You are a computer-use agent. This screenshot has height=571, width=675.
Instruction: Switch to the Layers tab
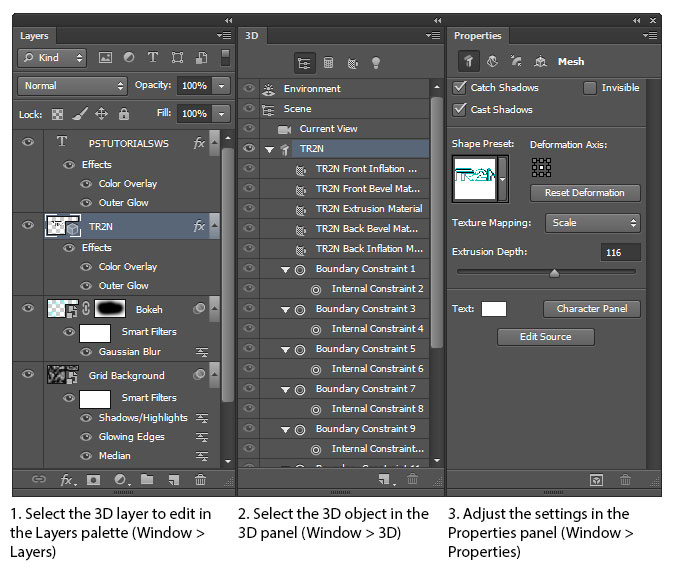pyautogui.click(x=34, y=36)
